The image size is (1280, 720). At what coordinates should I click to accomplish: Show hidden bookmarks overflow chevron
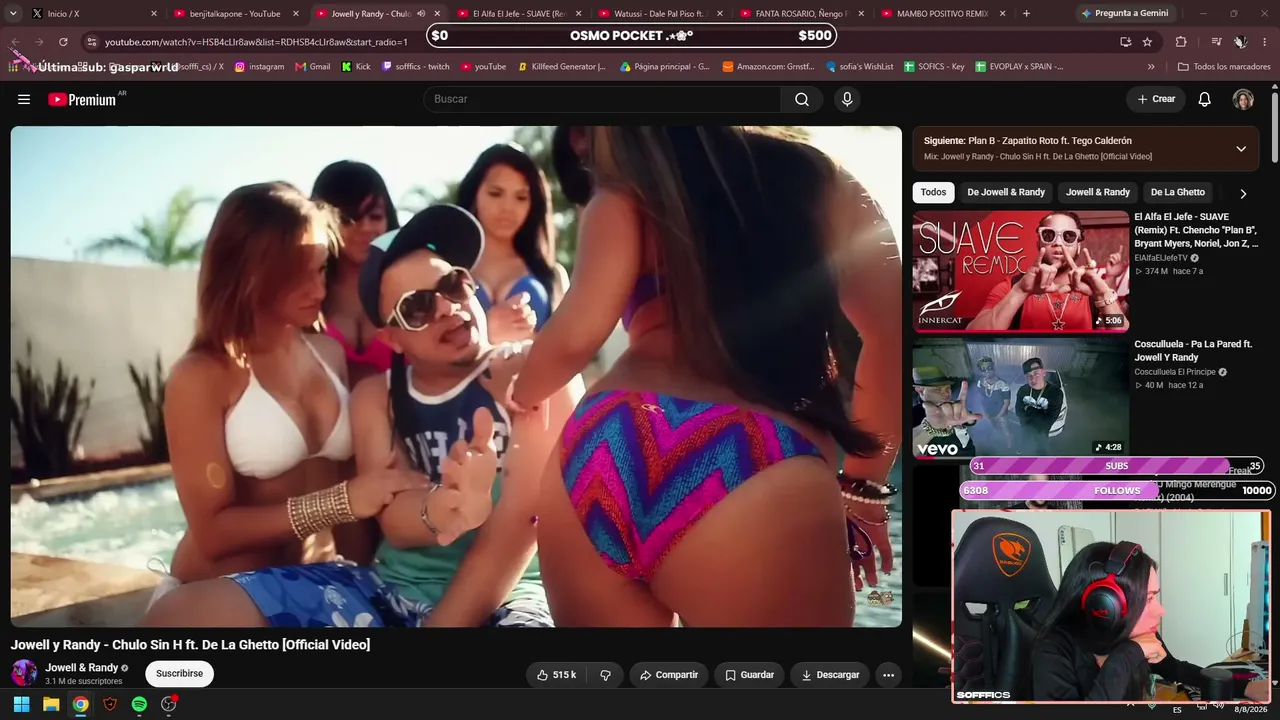point(1151,67)
